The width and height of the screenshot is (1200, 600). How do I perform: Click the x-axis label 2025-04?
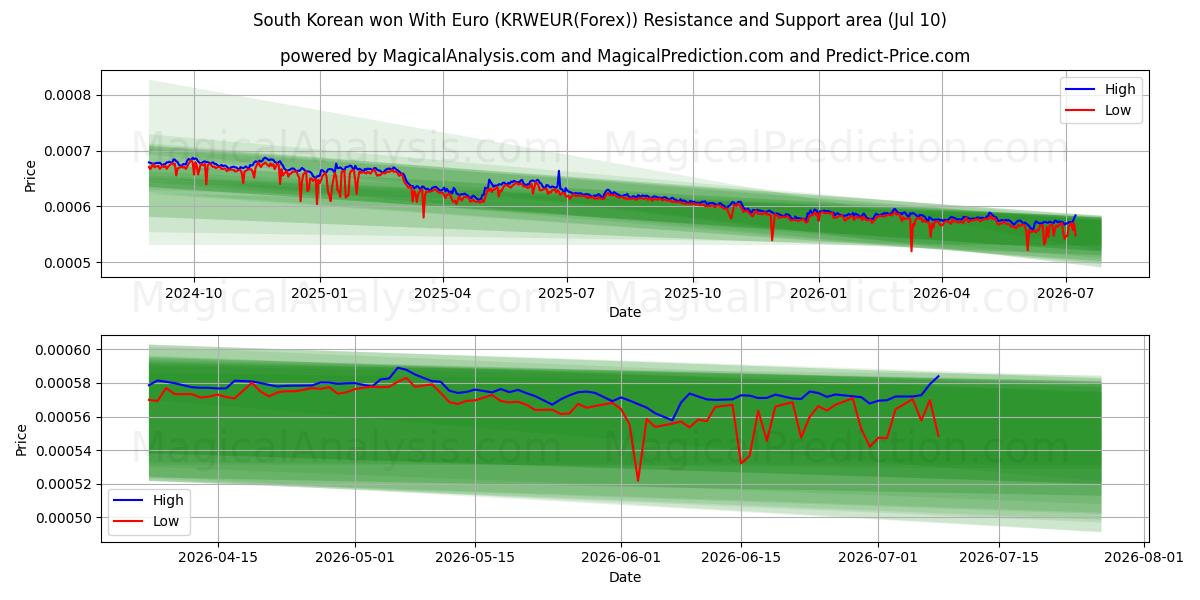(443, 294)
